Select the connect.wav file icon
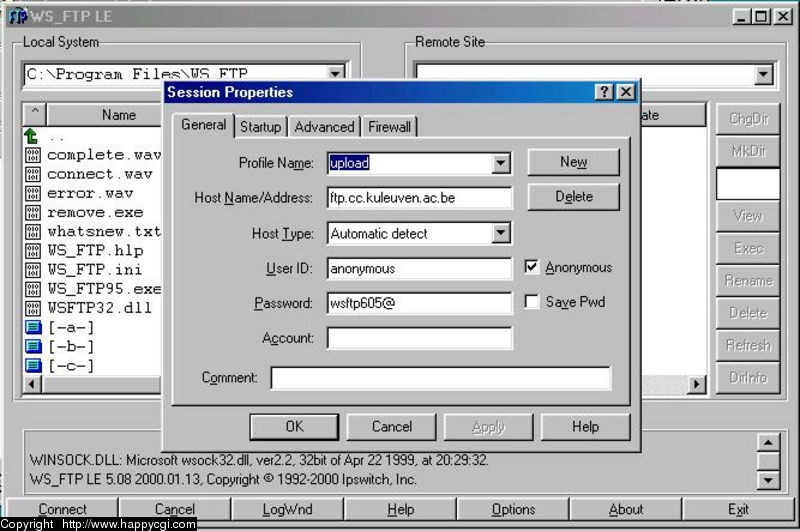This screenshot has width=800, height=531. click(33, 174)
